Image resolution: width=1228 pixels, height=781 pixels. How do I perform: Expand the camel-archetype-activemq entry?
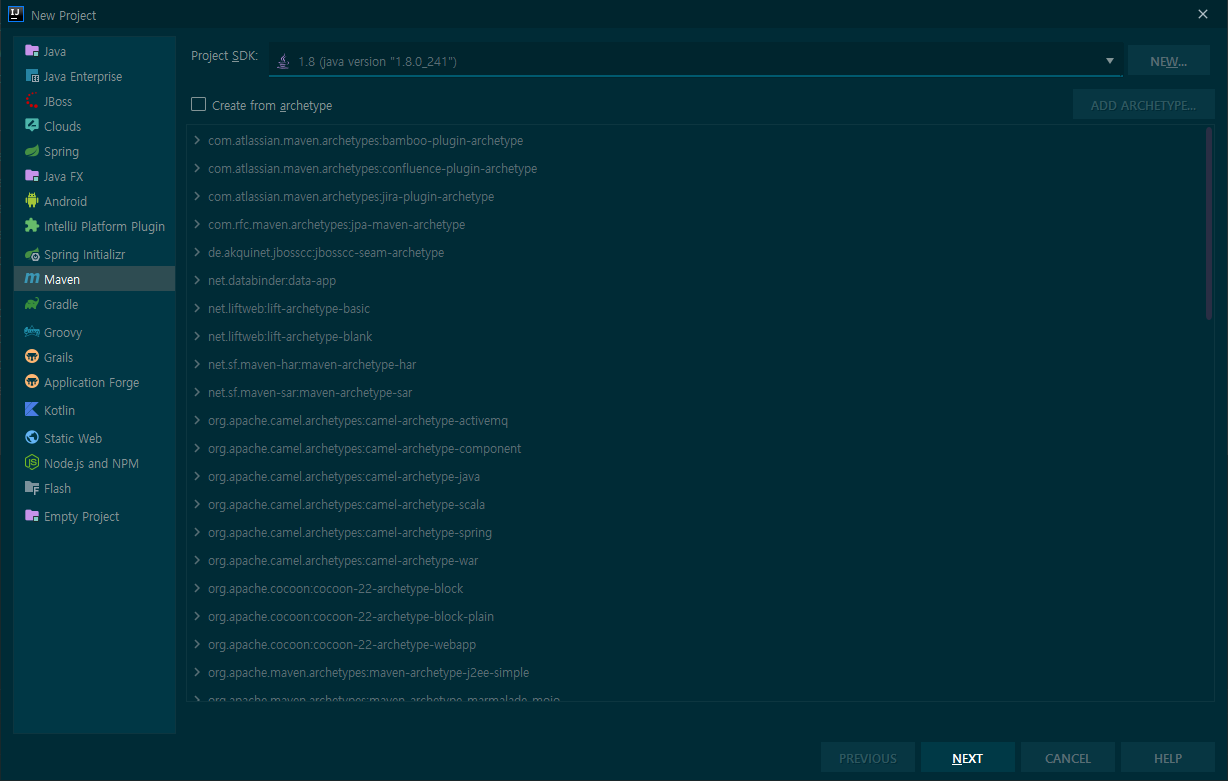pyautogui.click(x=197, y=421)
